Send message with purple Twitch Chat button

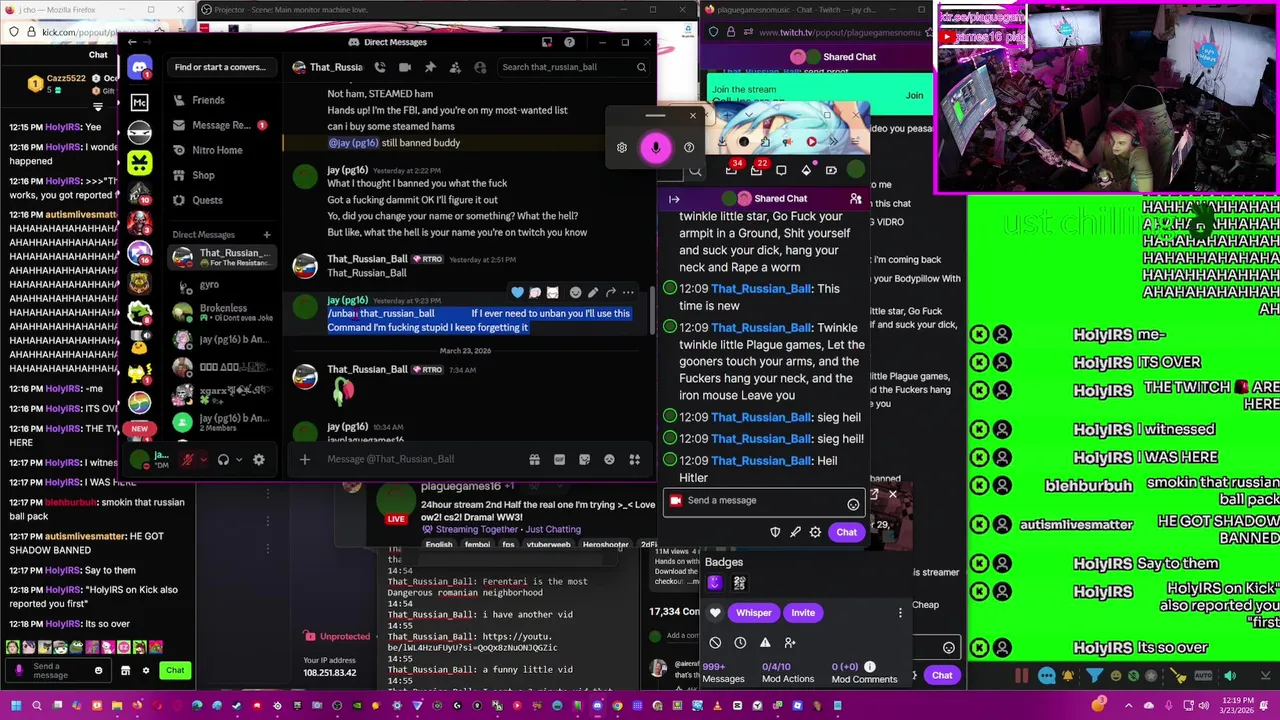click(847, 532)
